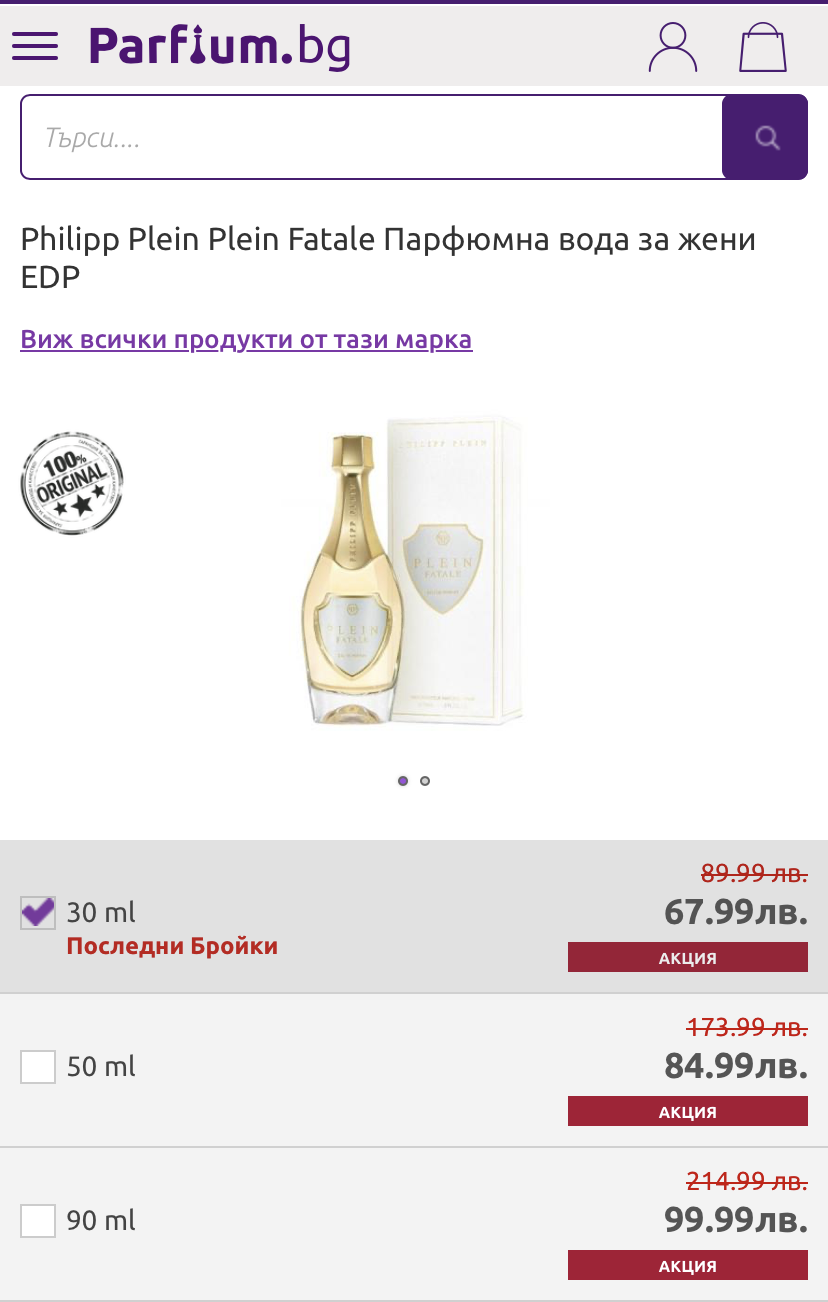Select the first image carousel dot
Image resolution: width=828 pixels, height=1302 pixels.
pyautogui.click(x=403, y=781)
